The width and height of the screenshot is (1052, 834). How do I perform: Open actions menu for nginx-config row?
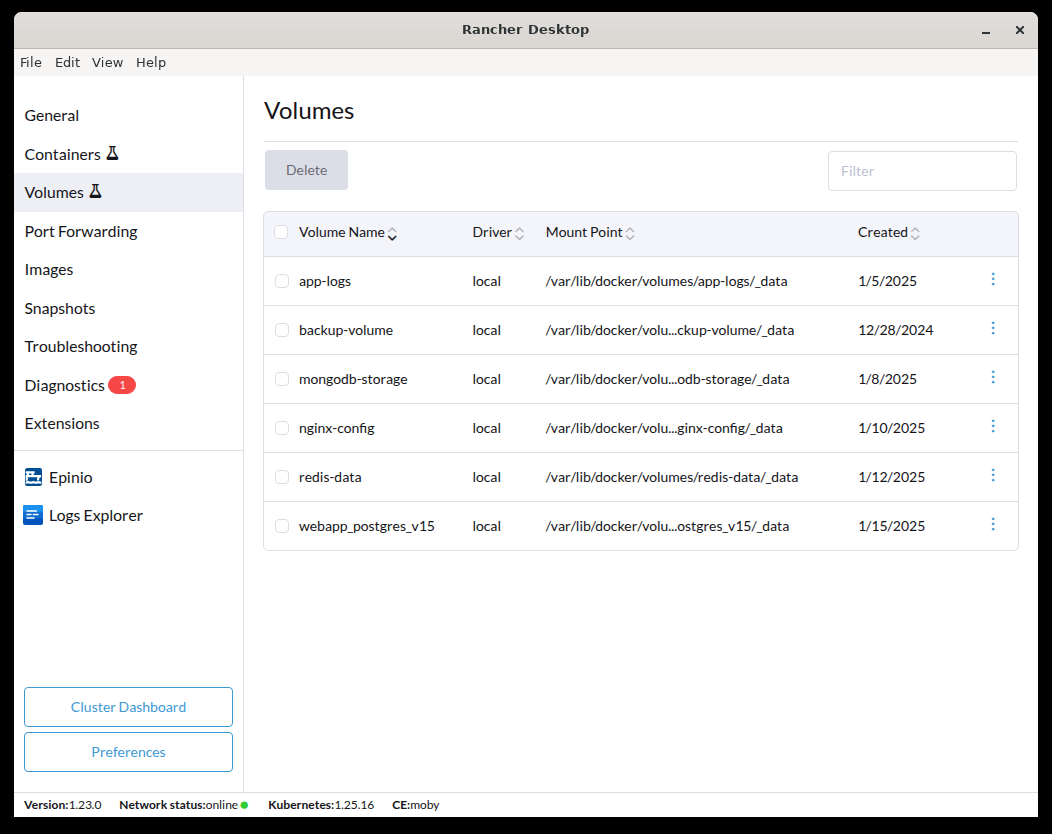coord(993,426)
